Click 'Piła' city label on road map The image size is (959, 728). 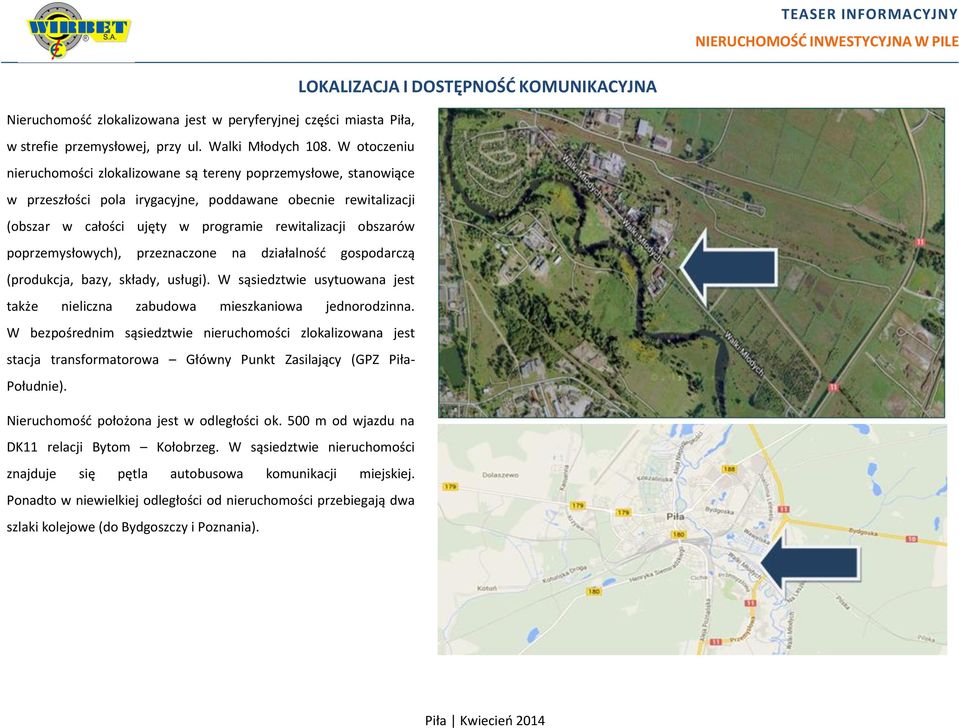tap(675, 517)
